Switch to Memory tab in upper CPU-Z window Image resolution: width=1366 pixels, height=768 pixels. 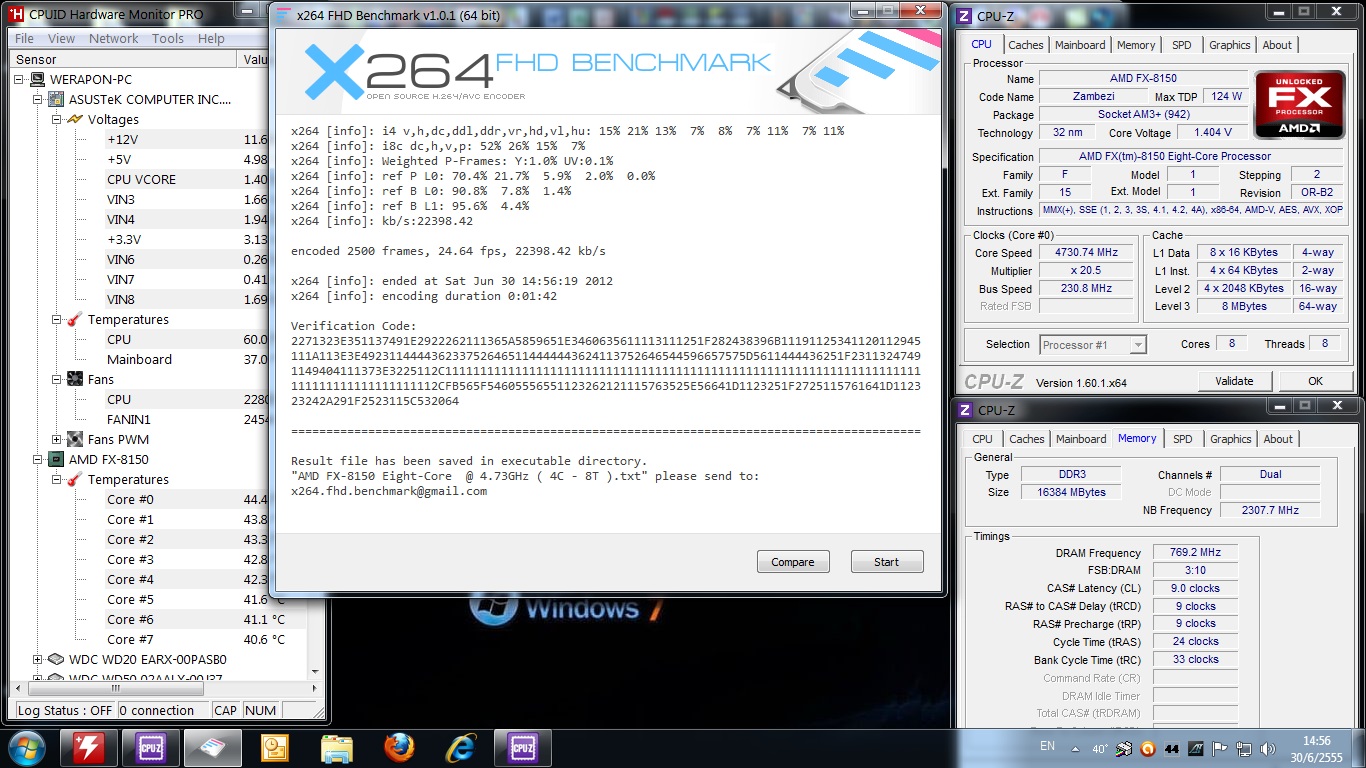[1136, 45]
